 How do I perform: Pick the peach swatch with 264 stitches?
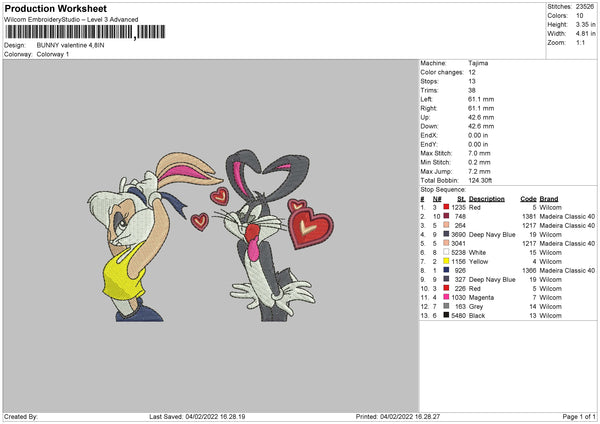click(446, 225)
